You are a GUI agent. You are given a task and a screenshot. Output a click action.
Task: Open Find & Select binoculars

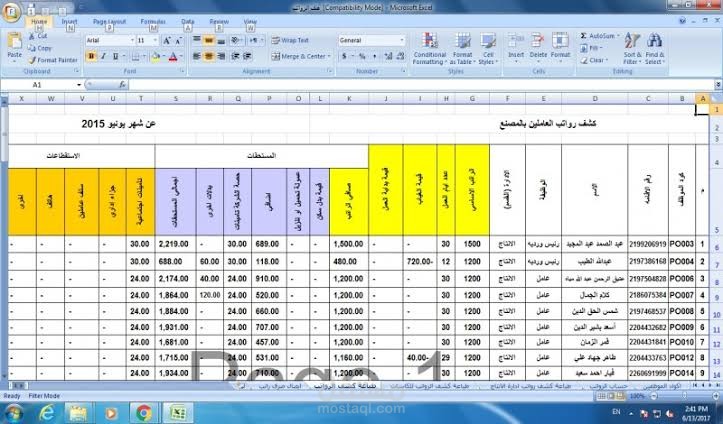tap(654, 49)
